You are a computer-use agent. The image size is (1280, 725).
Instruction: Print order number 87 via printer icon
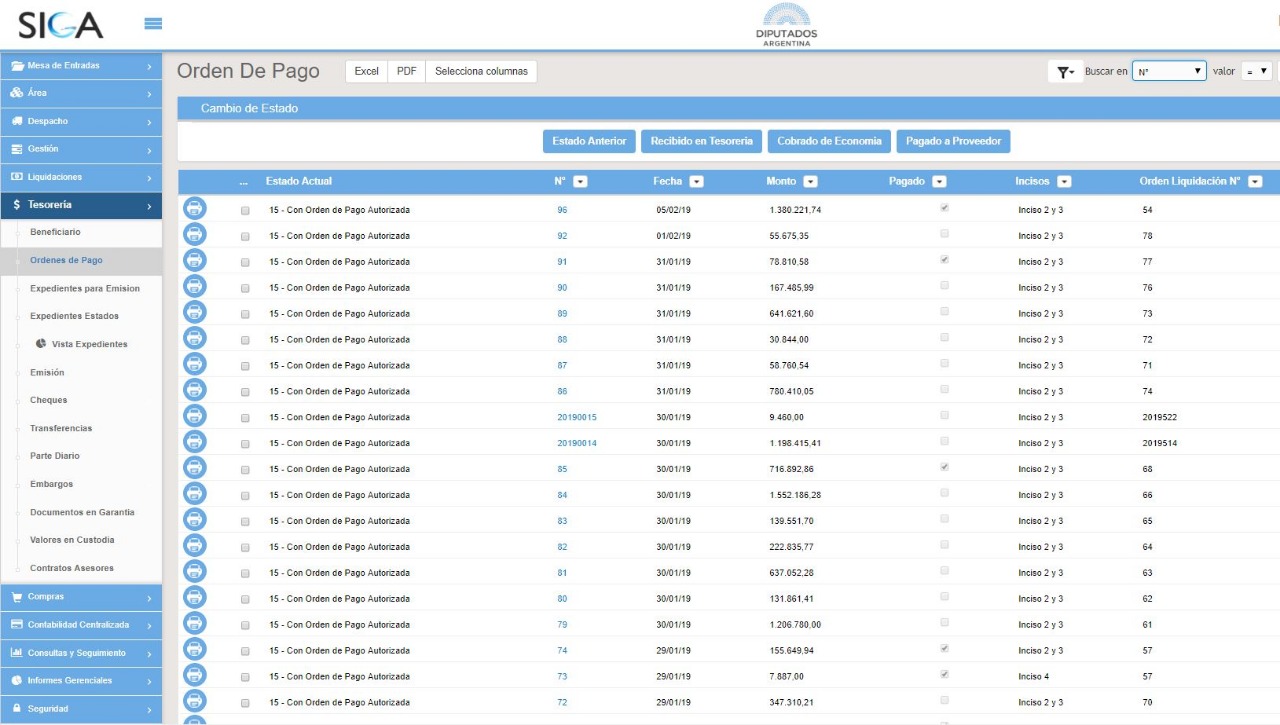(x=195, y=364)
